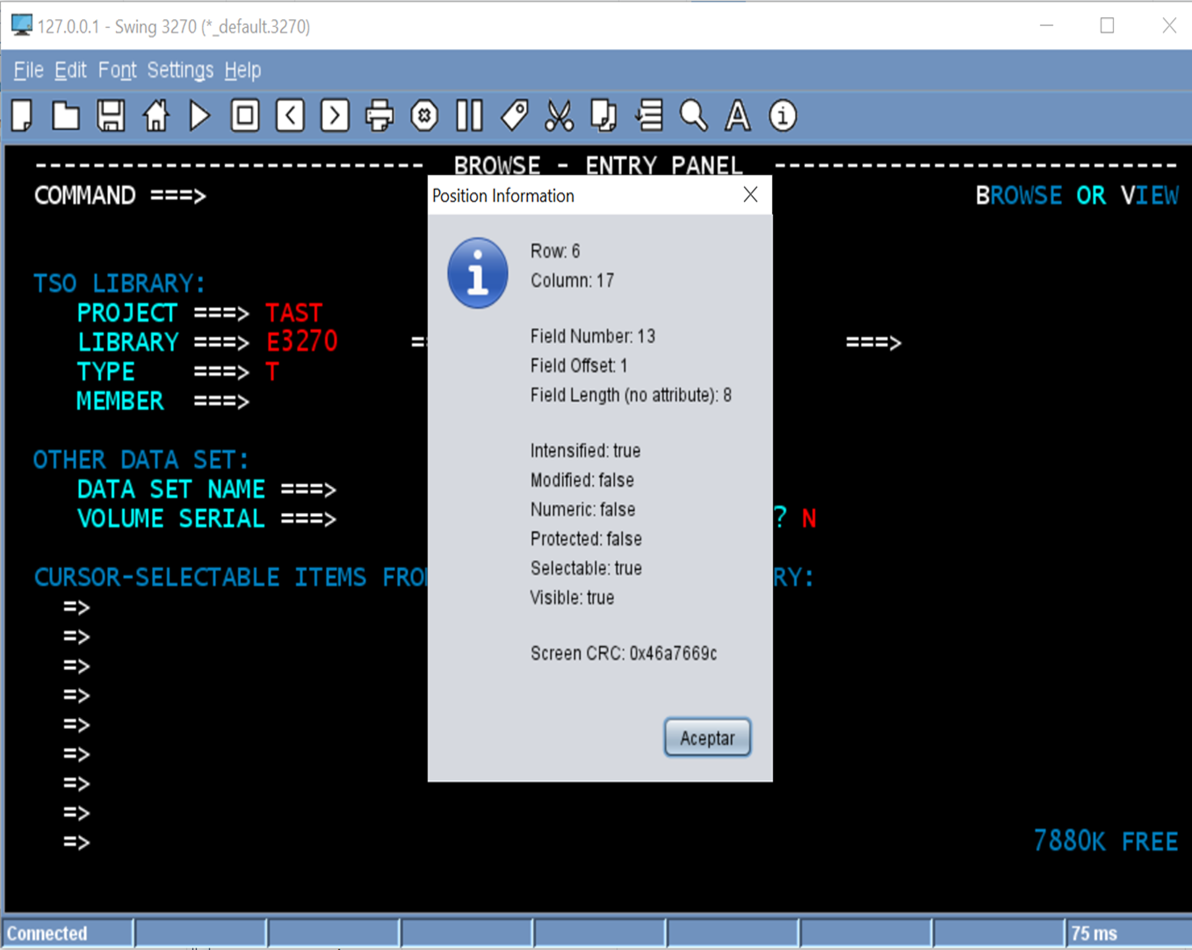This screenshot has height=950, width=1192.
Task: Click the printer icon
Action: tap(380, 116)
